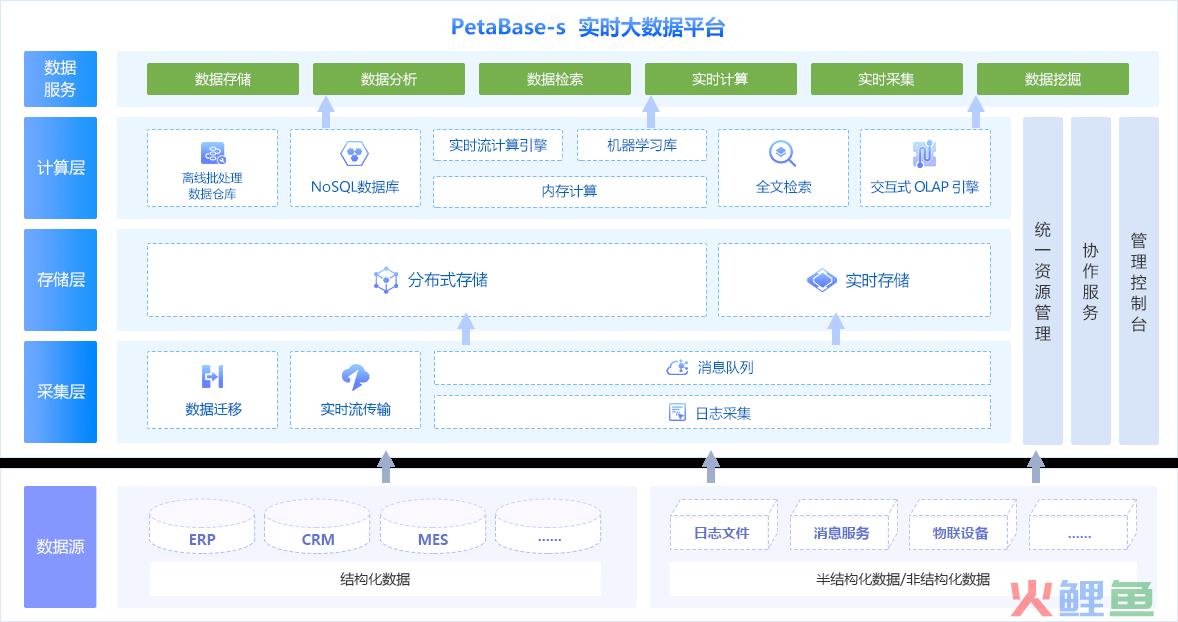Open the 计算层 layer label

coord(60,168)
